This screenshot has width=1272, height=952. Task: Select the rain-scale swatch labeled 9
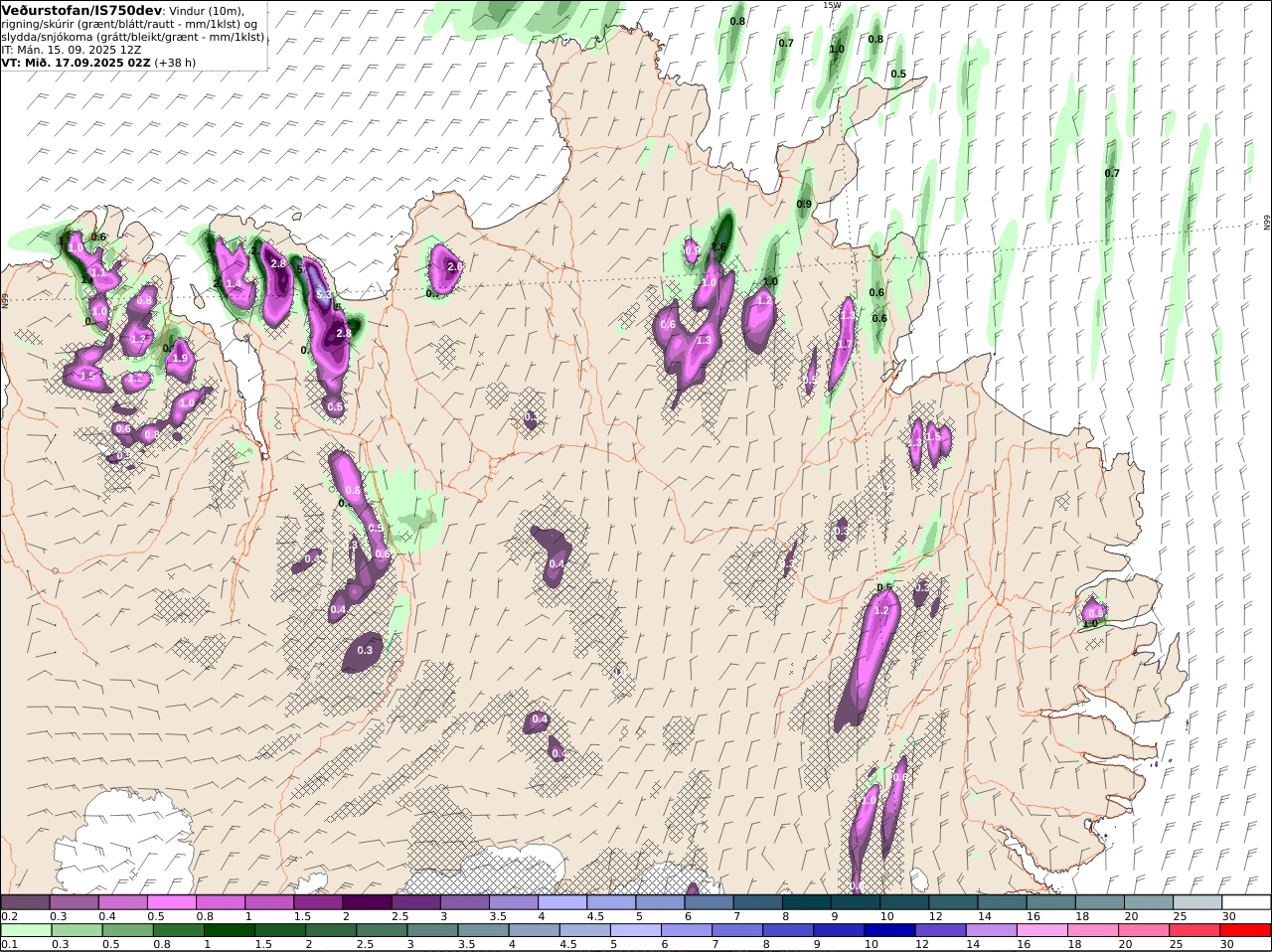click(x=839, y=930)
